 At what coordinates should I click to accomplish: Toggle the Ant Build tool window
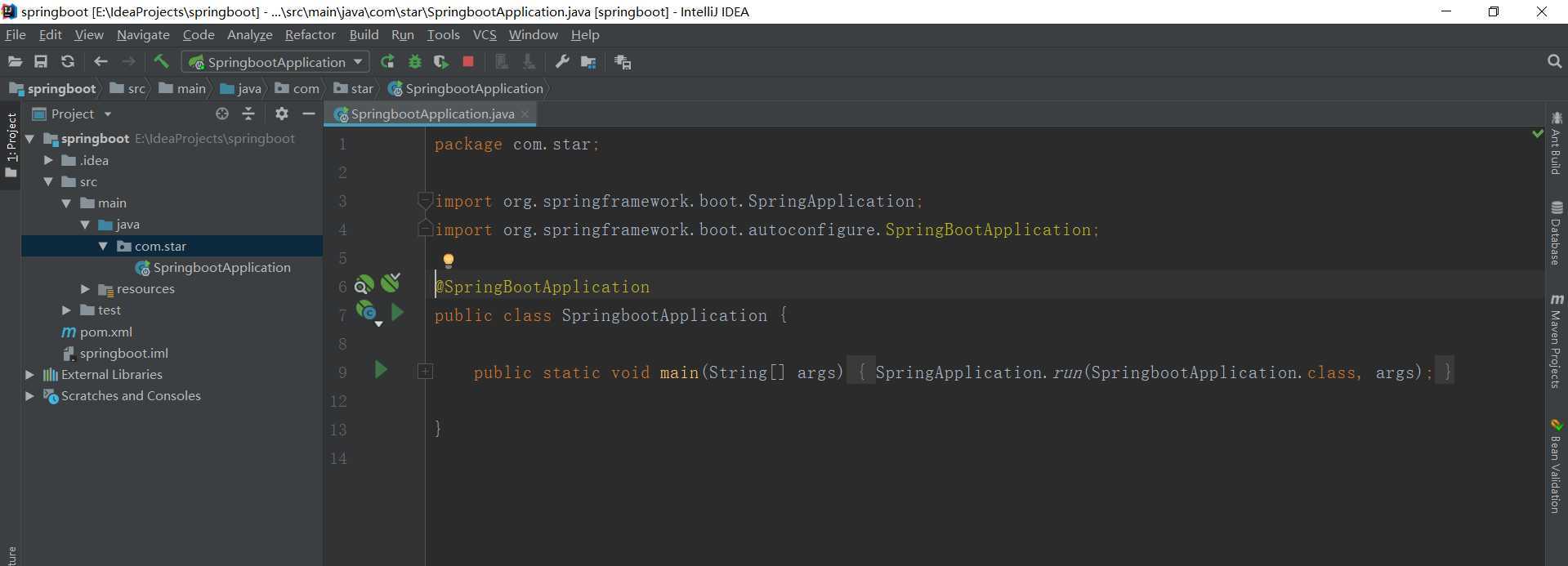[1556, 142]
